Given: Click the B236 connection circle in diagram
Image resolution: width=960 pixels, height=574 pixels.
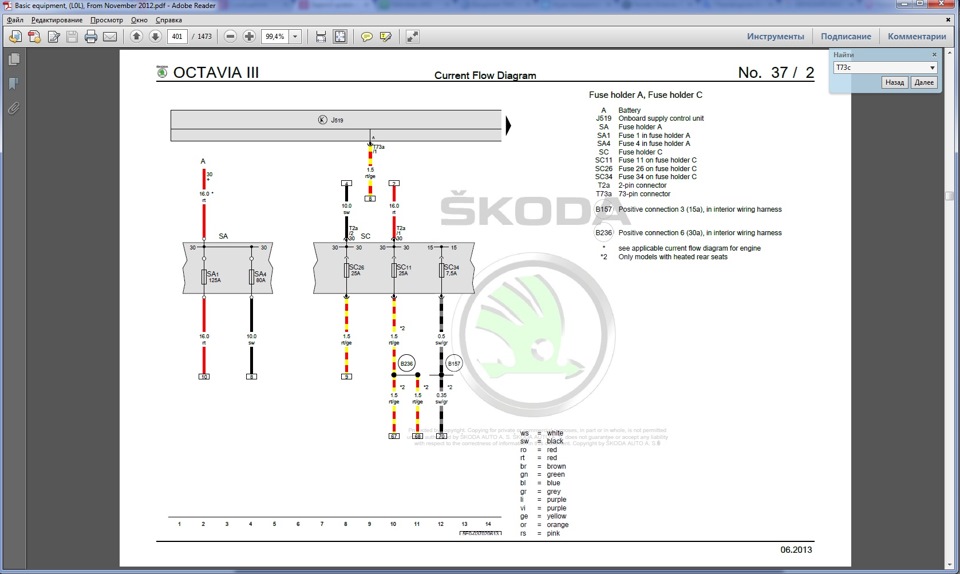Looking at the screenshot, I should coord(407,363).
